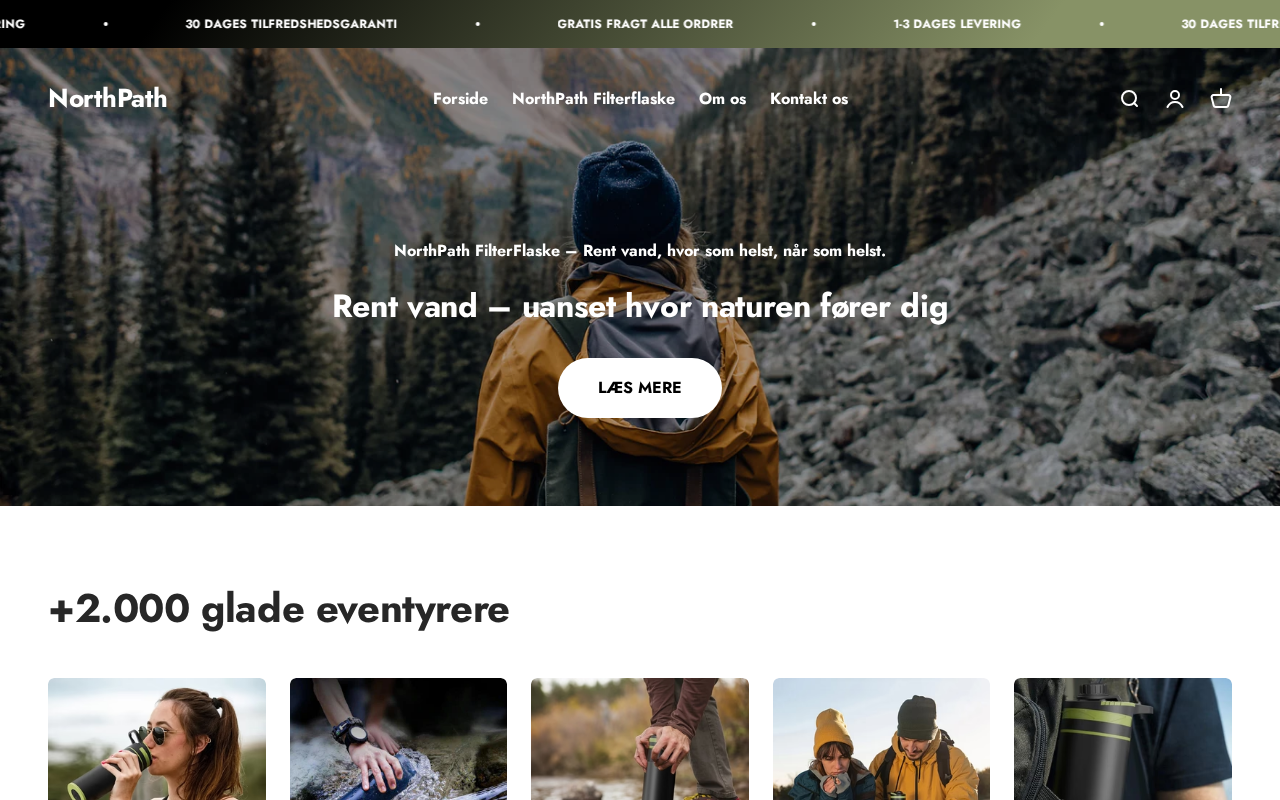This screenshot has height=800, width=1280.
Task: Open the account login icon
Action: pos(1175,98)
